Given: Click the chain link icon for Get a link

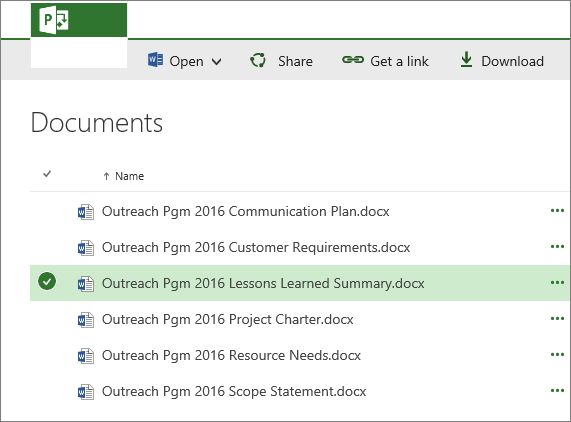Looking at the screenshot, I should coord(353,60).
